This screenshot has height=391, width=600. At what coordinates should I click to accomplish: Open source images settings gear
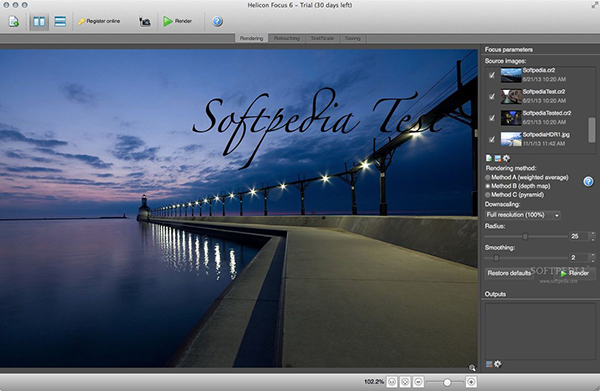point(506,158)
